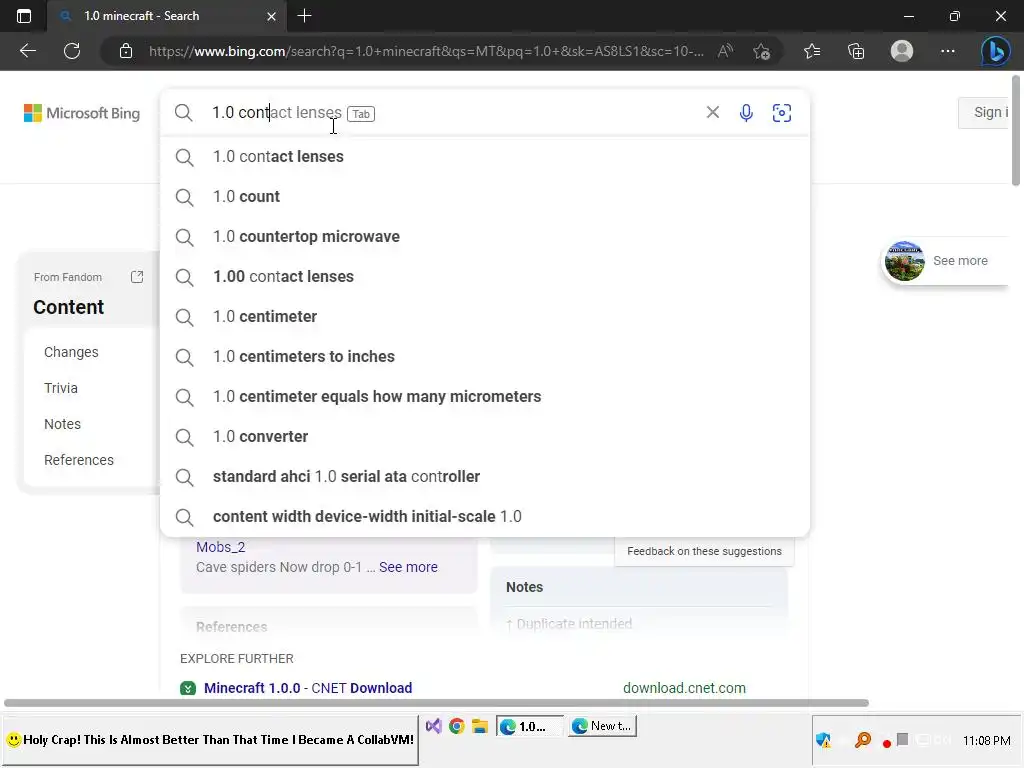
Task: Click the 11:08 PM clock
Action: [x=986, y=741]
